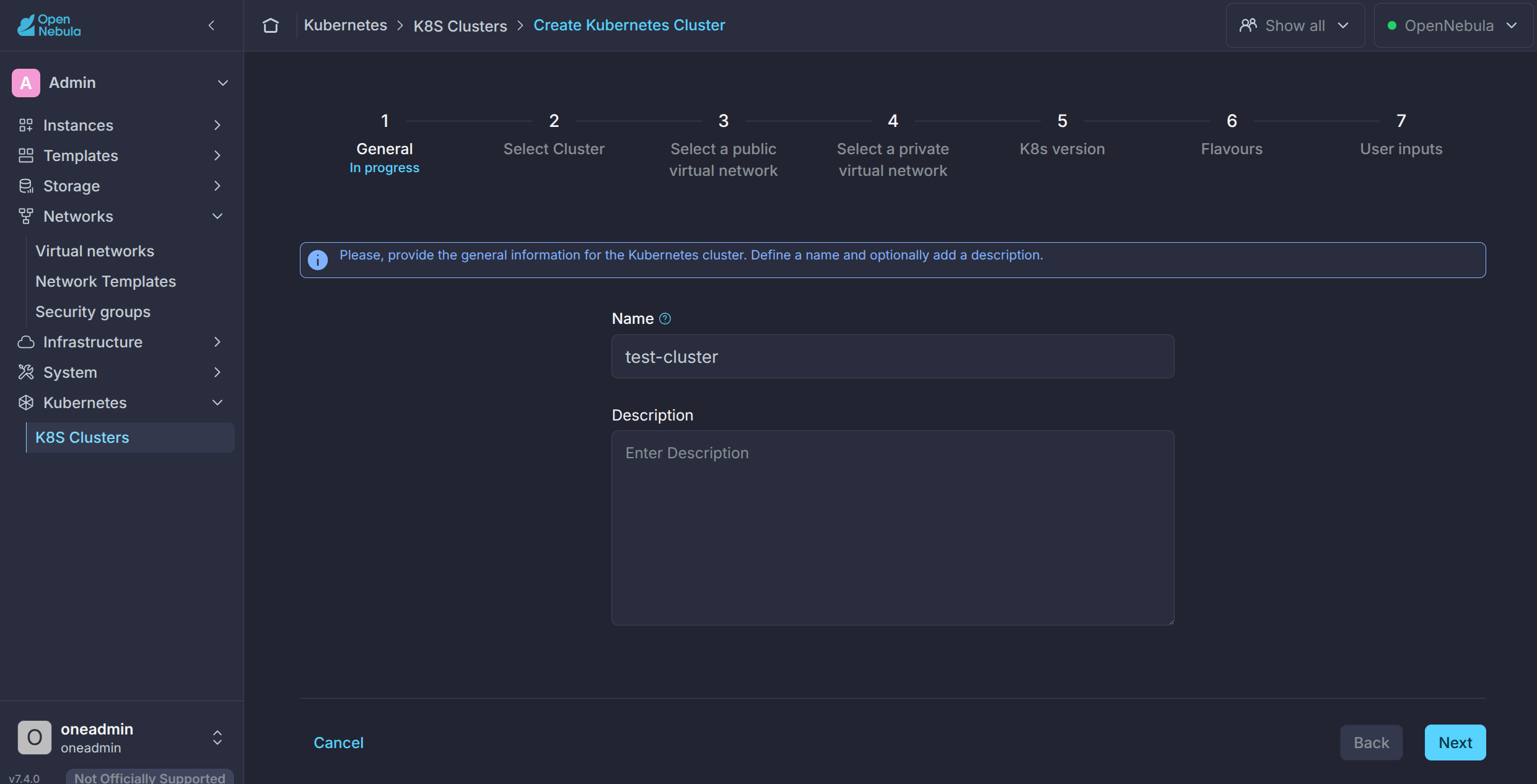Click the Kubernetes breadcrumb

click(x=346, y=25)
